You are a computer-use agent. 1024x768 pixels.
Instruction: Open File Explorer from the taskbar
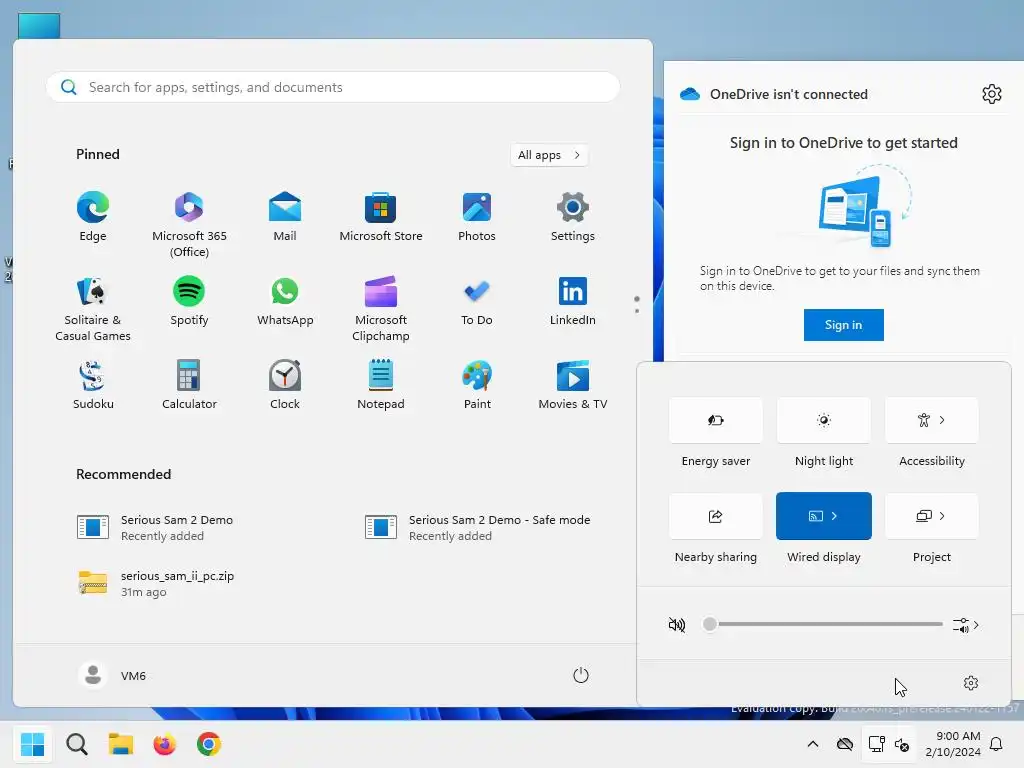[121, 744]
